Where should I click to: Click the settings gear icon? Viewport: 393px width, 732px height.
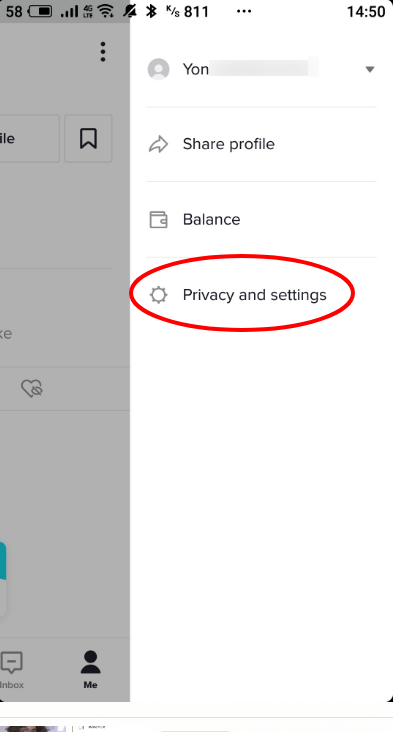[158, 295]
